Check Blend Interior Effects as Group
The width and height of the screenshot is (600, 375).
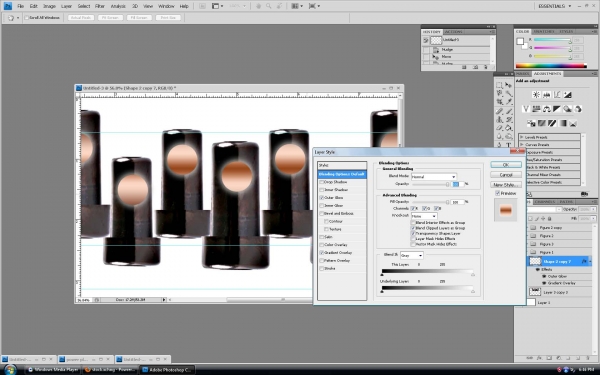tap(413, 222)
